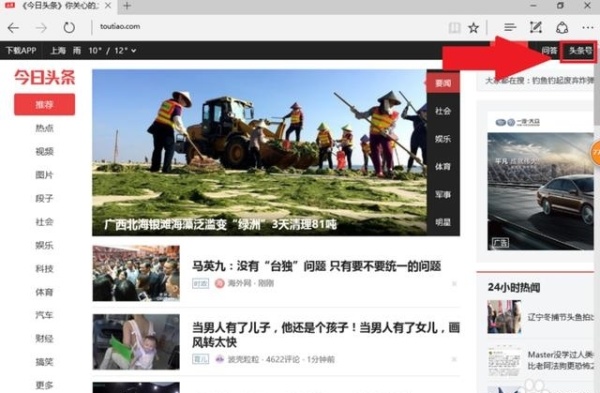Open the car advertisement image
The width and height of the screenshot is (600, 393).
click(540, 191)
